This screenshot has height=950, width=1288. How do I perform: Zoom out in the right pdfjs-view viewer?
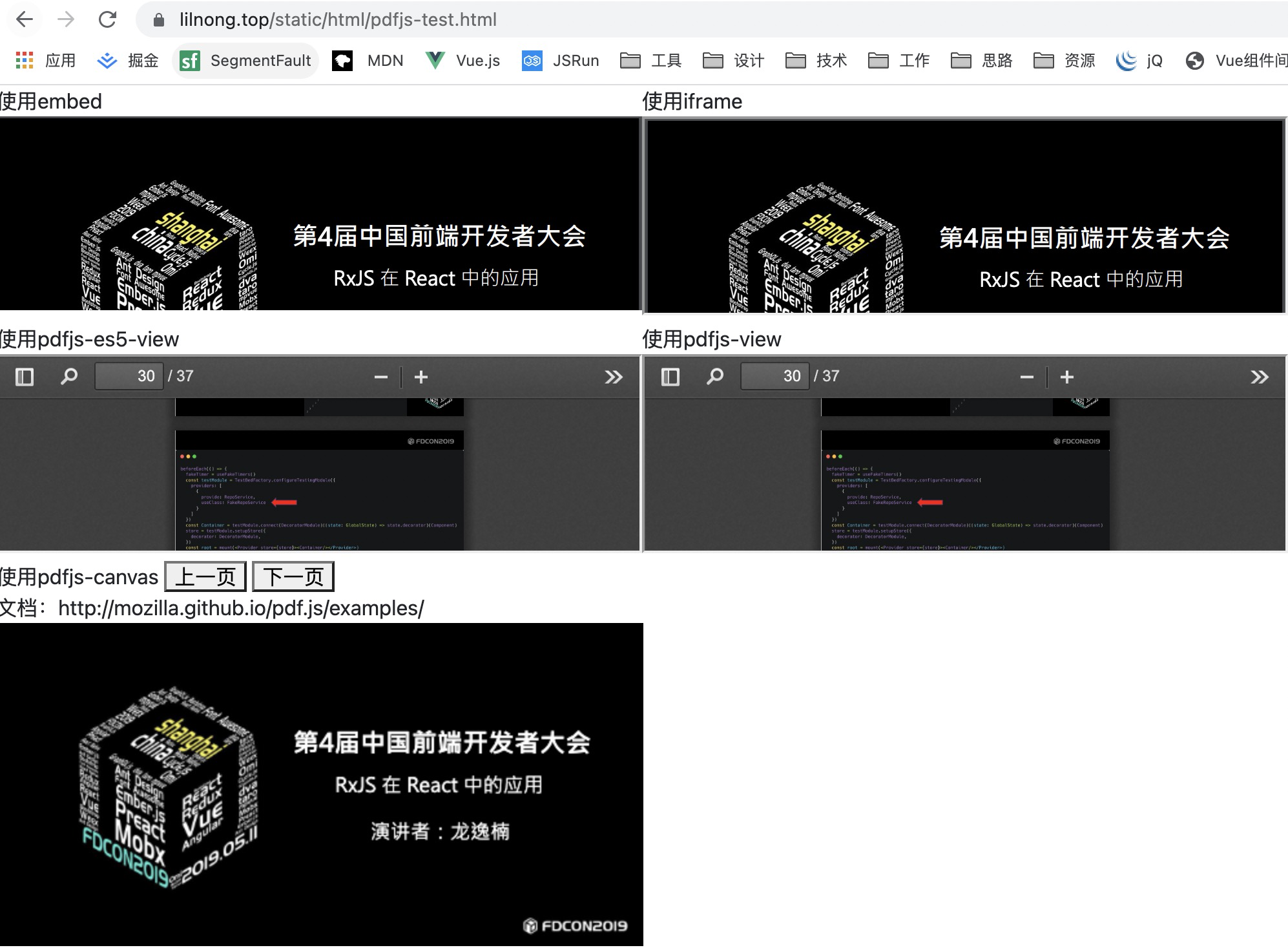coord(1027,377)
